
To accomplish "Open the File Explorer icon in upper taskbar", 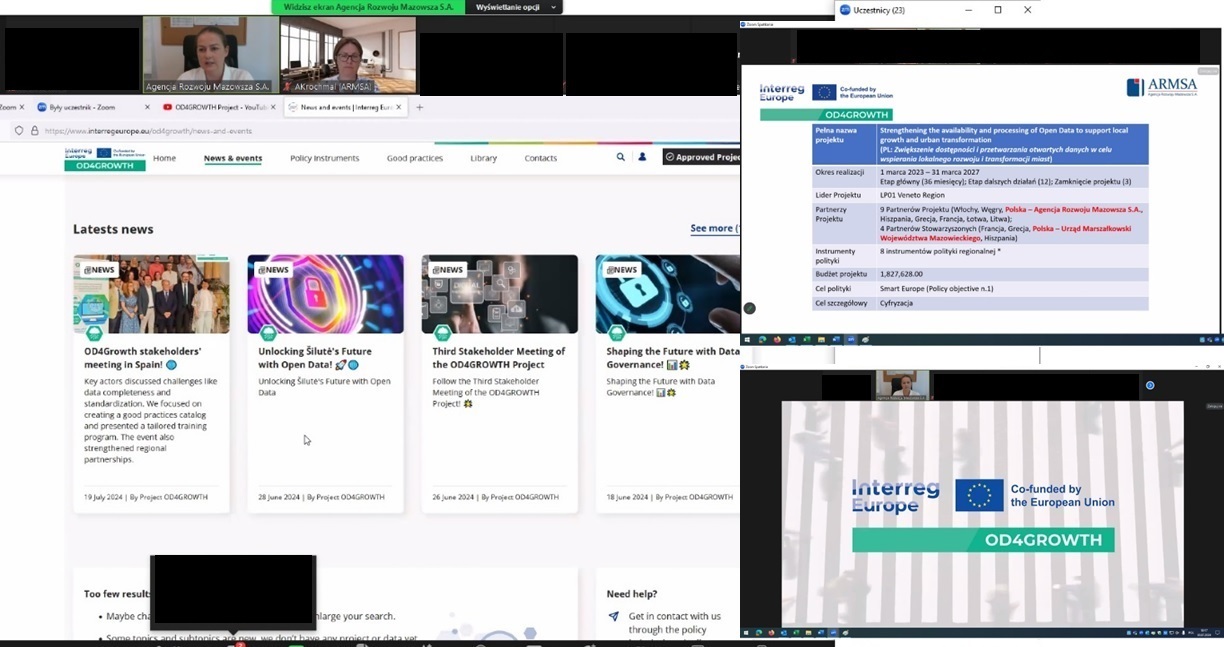I will 821,340.
